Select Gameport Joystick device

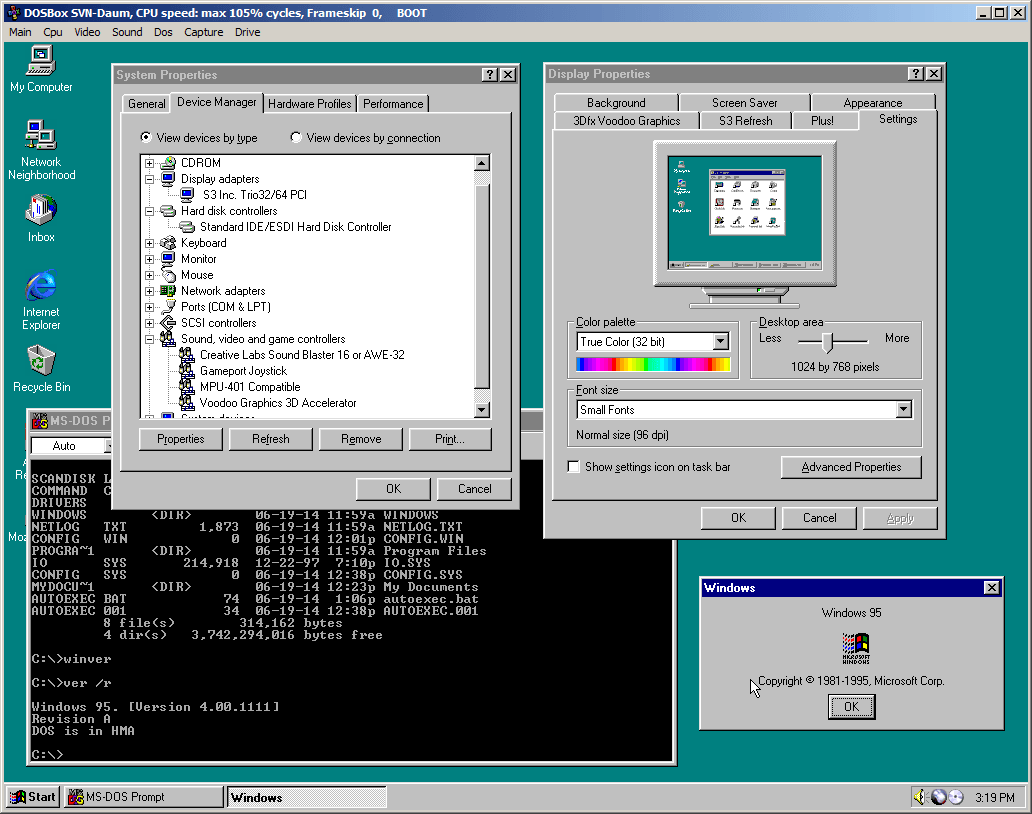click(x=243, y=371)
